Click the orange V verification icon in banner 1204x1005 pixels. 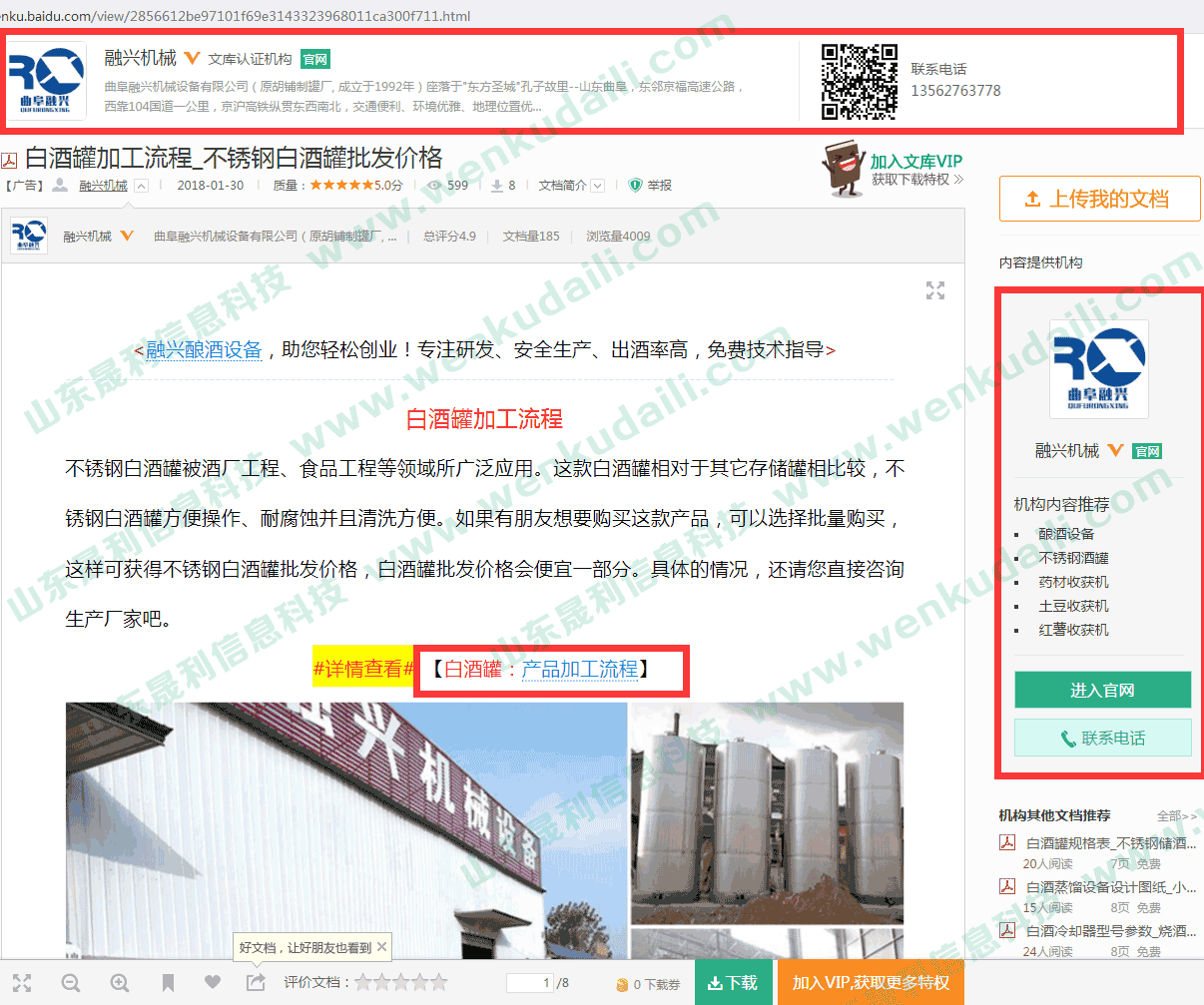[x=192, y=59]
